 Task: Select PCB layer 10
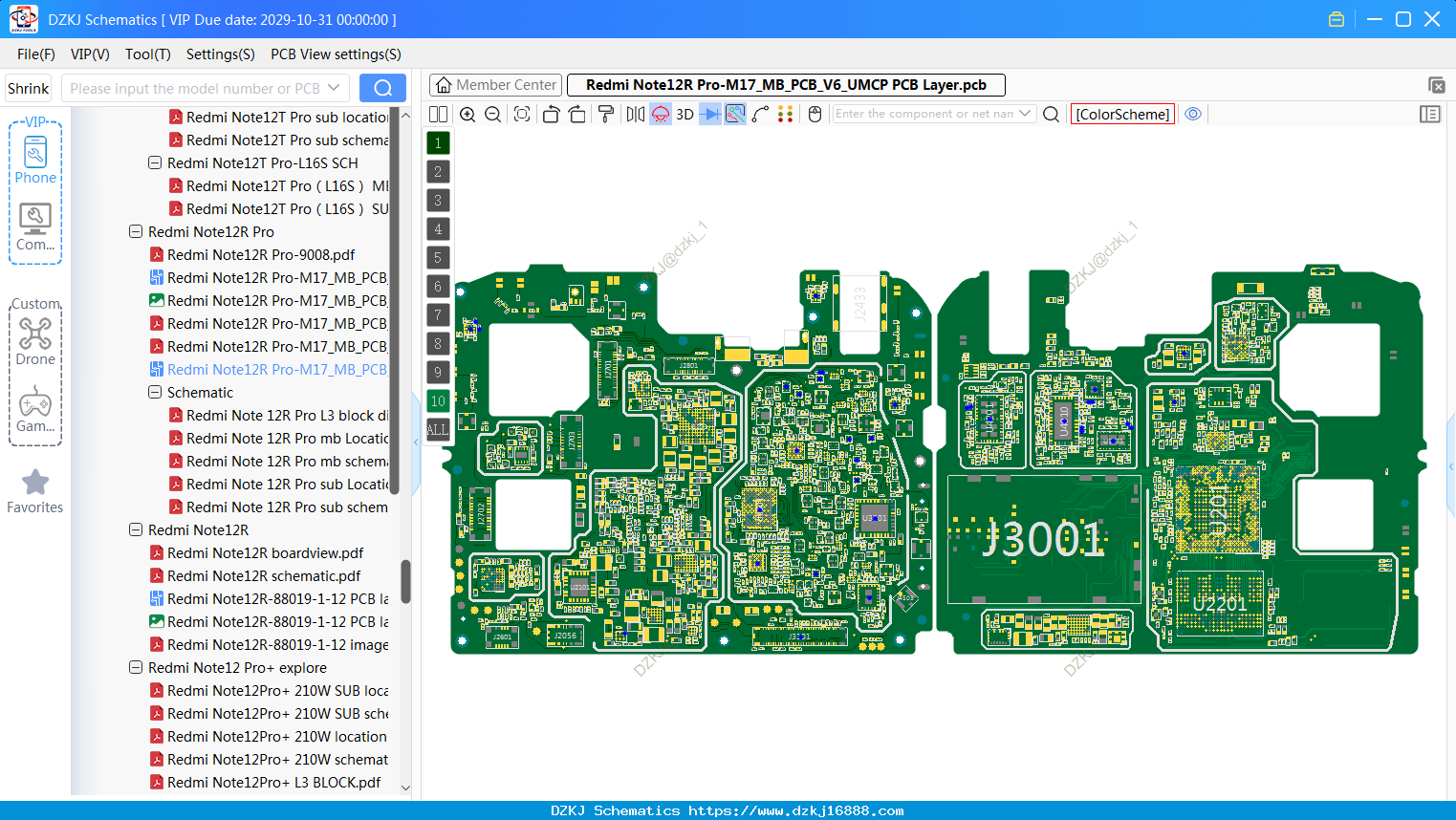point(438,400)
